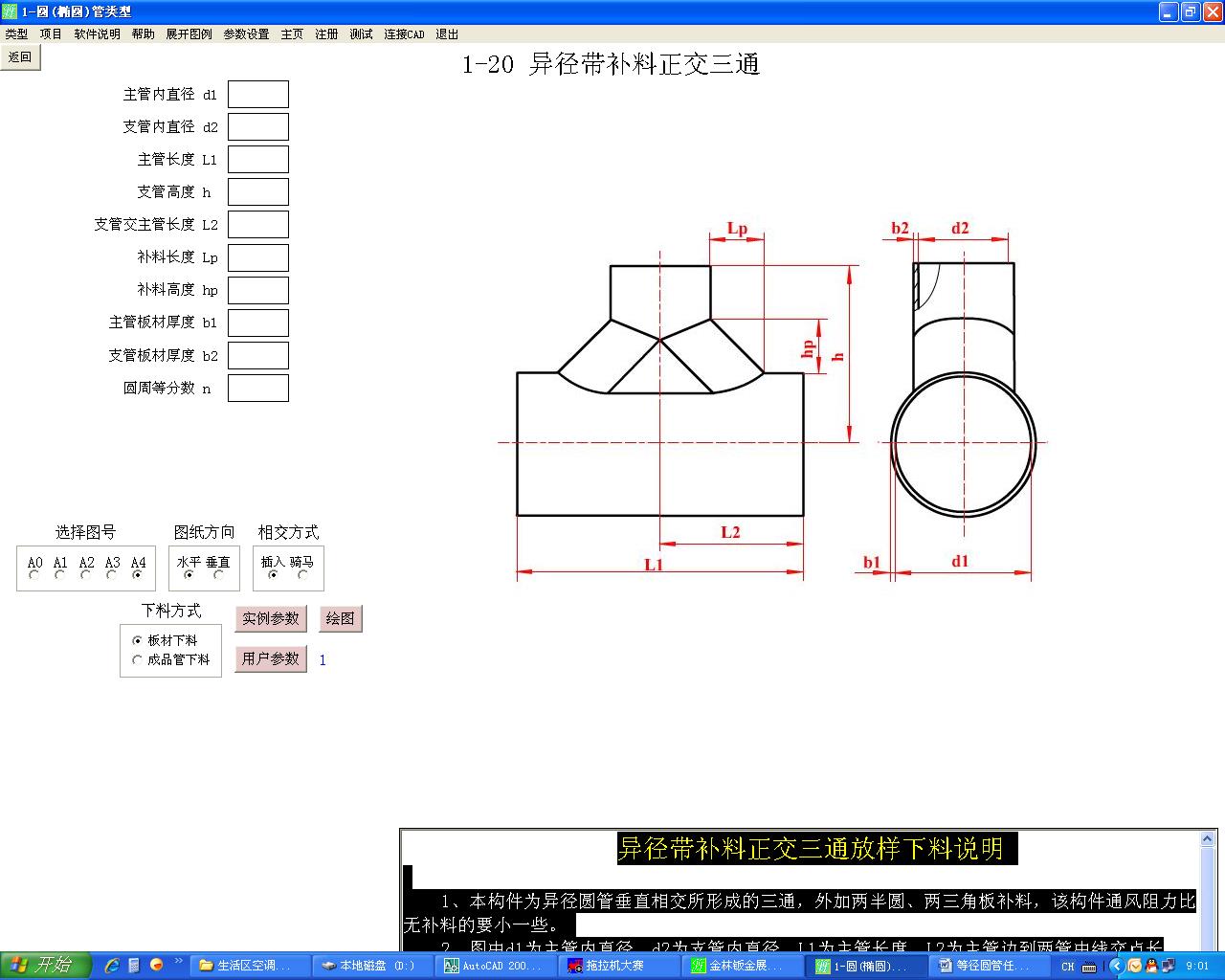
Task: Click the description heading 异径带补料正交三通放样下料说明
Action: 811,848
